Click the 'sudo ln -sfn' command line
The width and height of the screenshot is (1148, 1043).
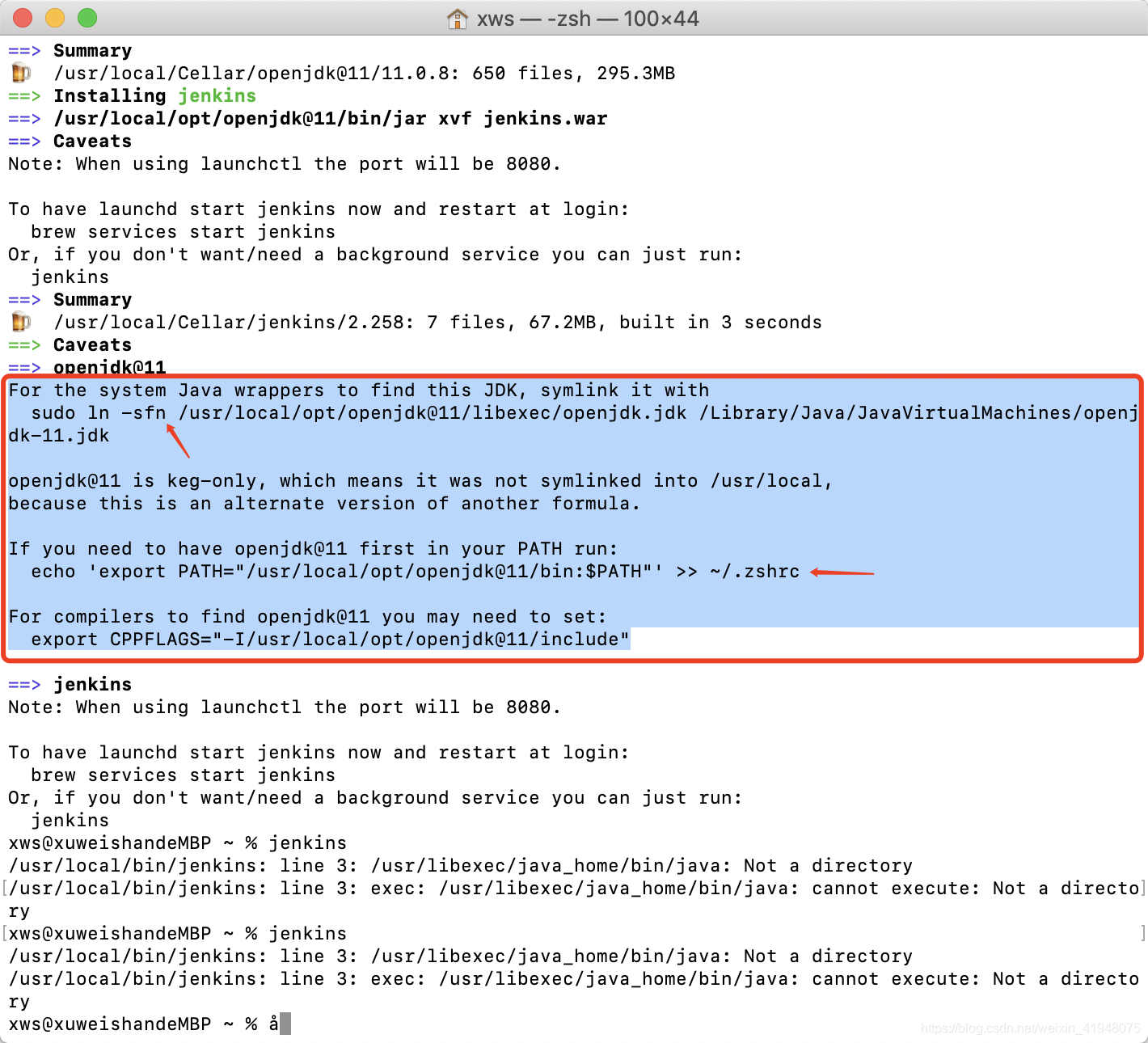[585, 412]
